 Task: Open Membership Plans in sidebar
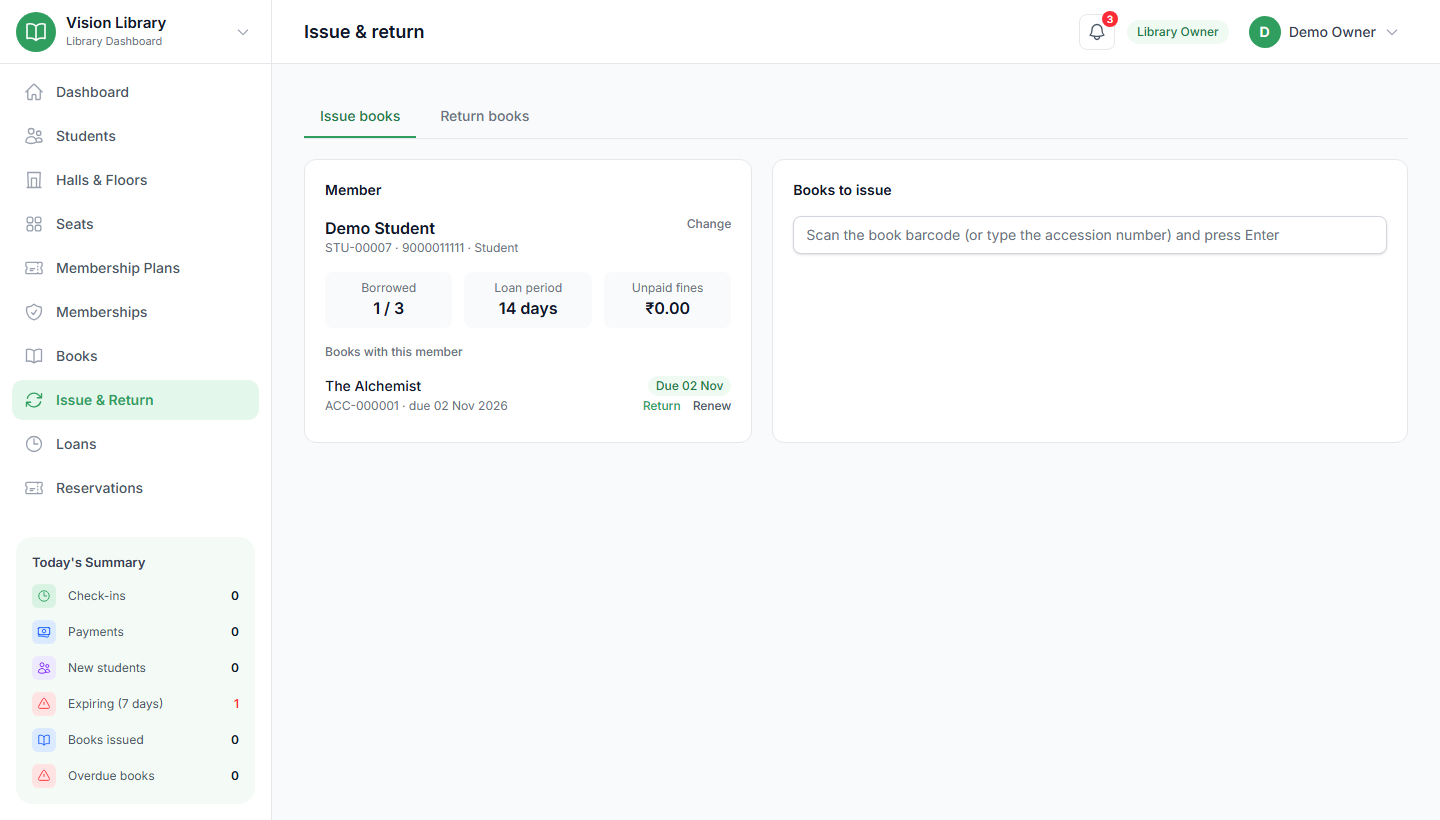click(x=135, y=268)
